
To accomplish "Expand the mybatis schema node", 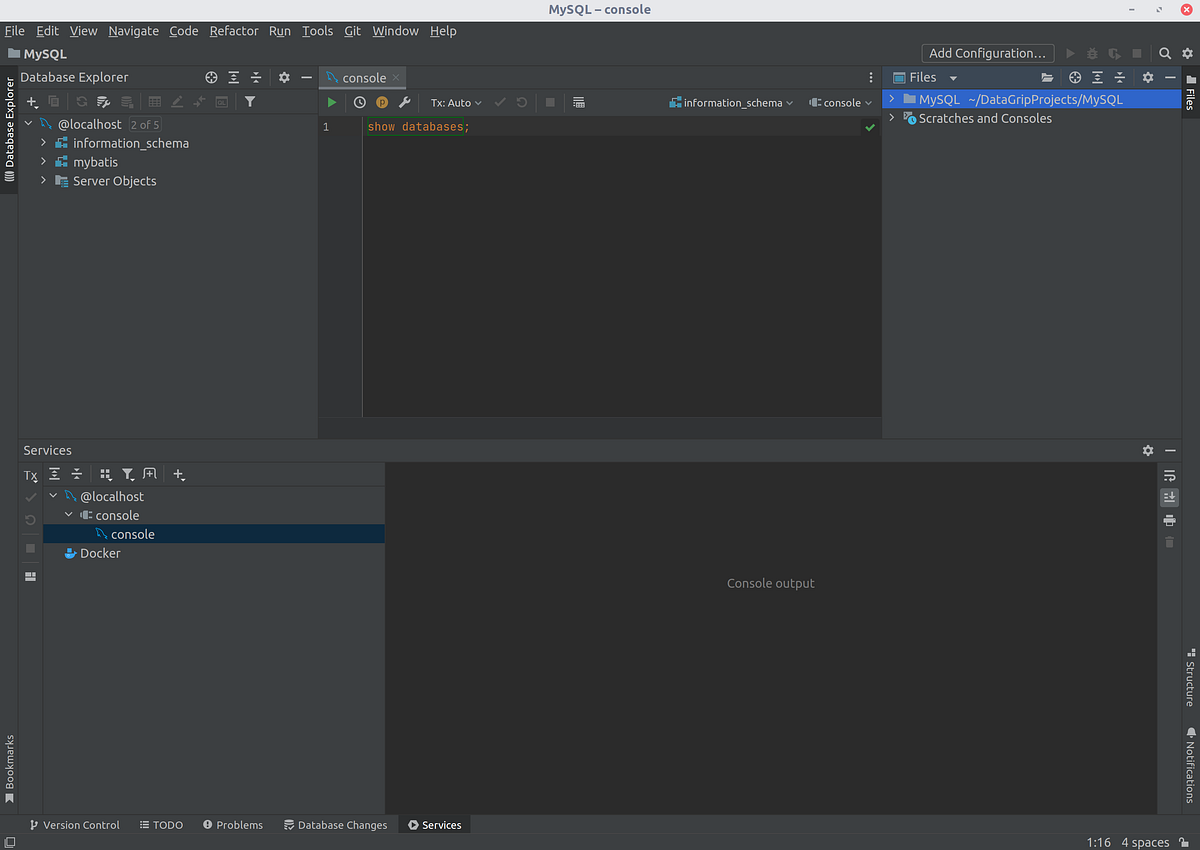I will (x=43, y=161).
